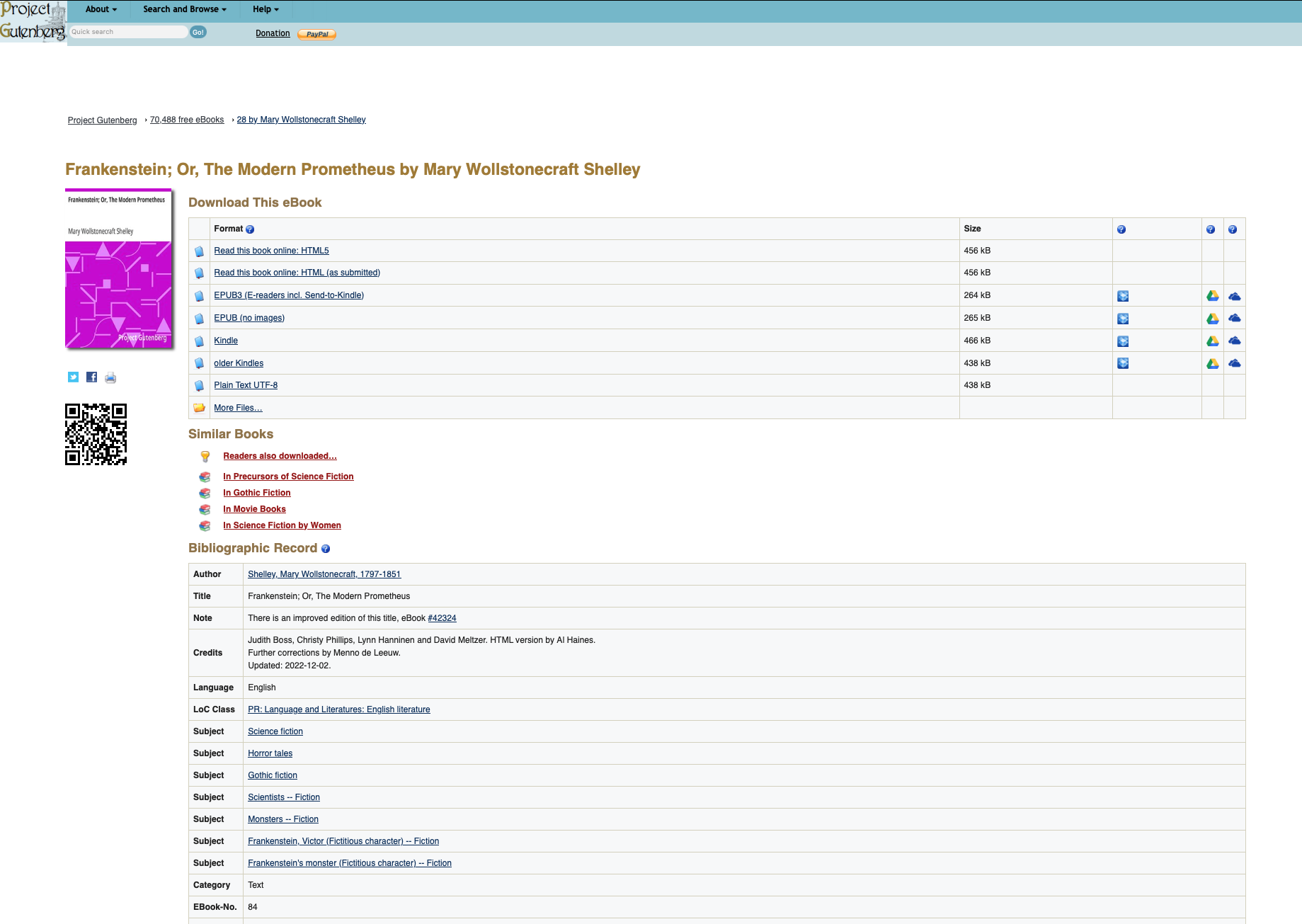
Task: Click the Facebook share icon
Action: (x=91, y=377)
